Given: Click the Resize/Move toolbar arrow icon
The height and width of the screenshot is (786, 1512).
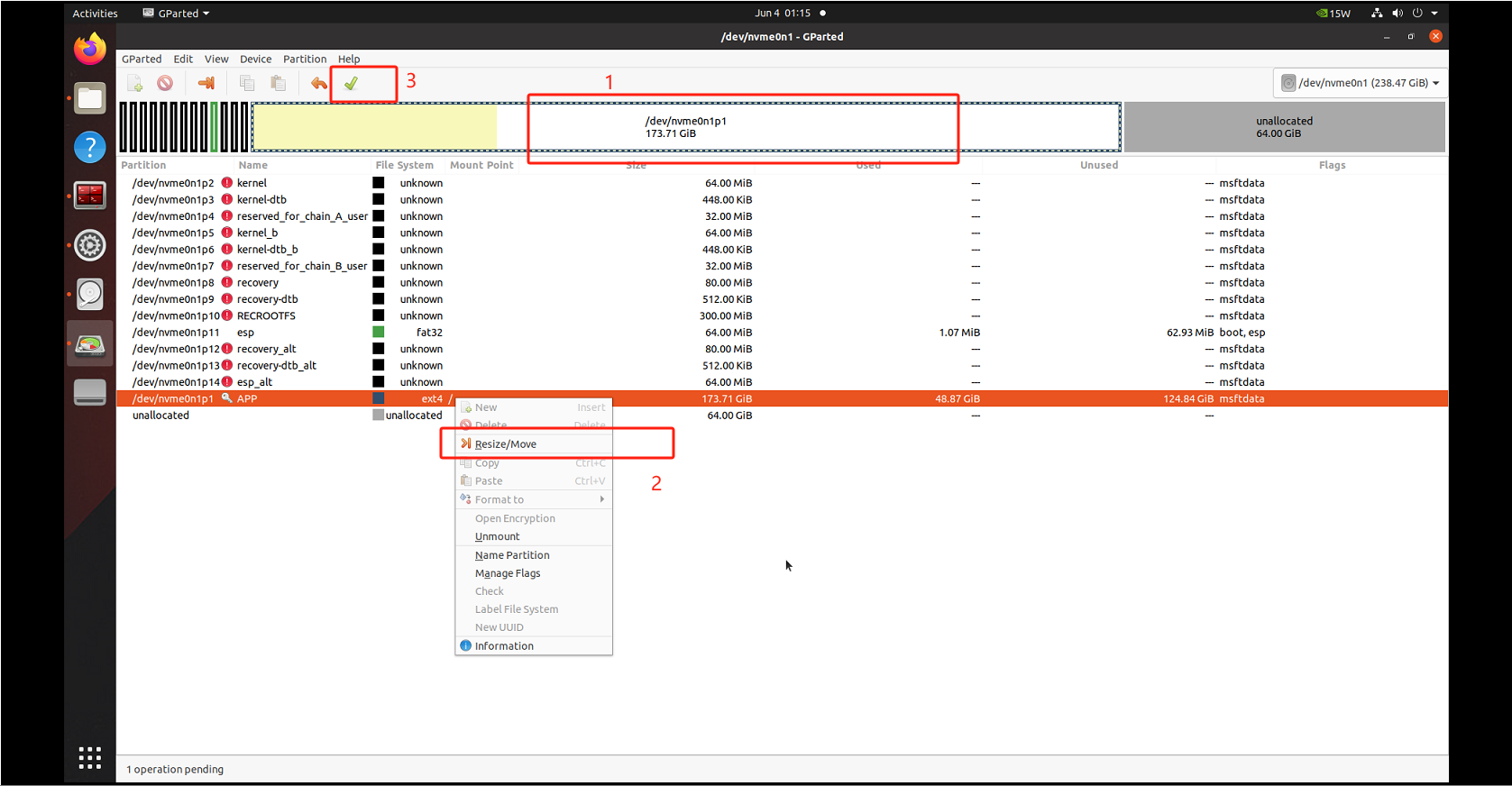Looking at the screenshot, I should click(x=206, y=83).
